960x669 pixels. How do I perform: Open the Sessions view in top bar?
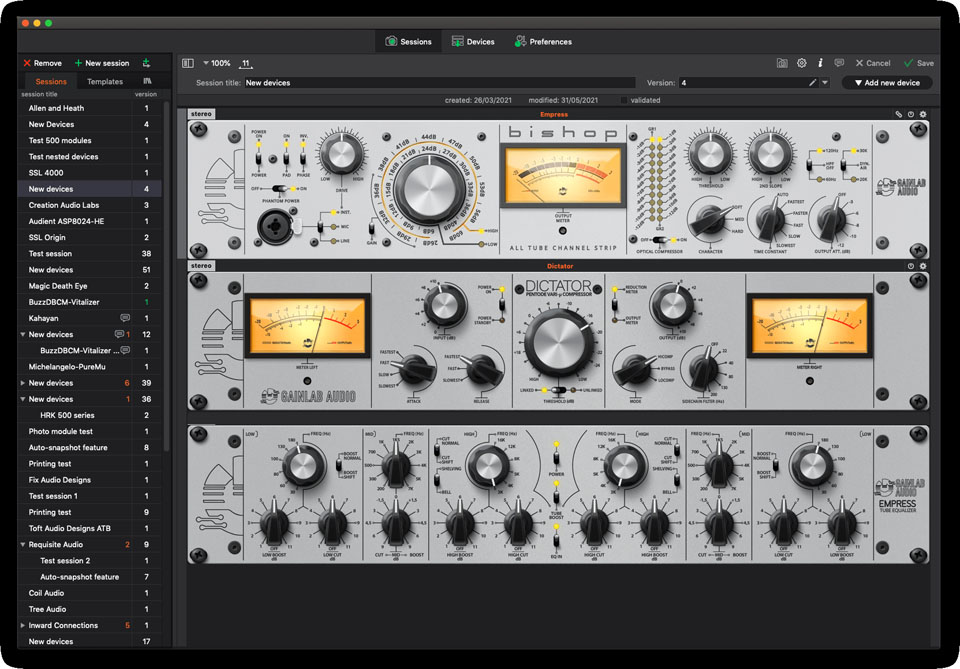(x=408, y=42)
